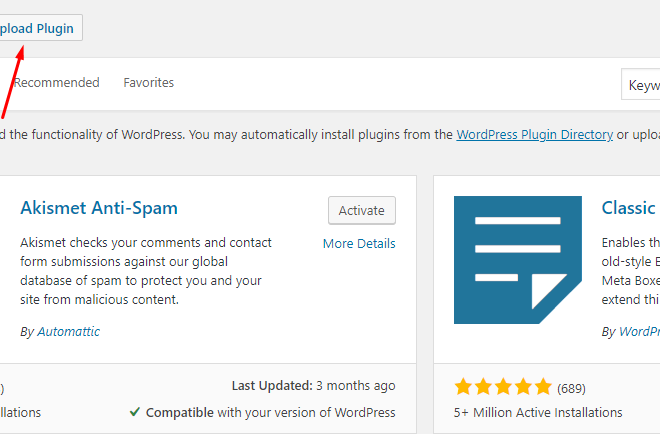Image resolution: width=660 pixels, height=434 pixels.
Task: Open the WordPress Plugin Directory link
Action: click(x=535, y=135)
